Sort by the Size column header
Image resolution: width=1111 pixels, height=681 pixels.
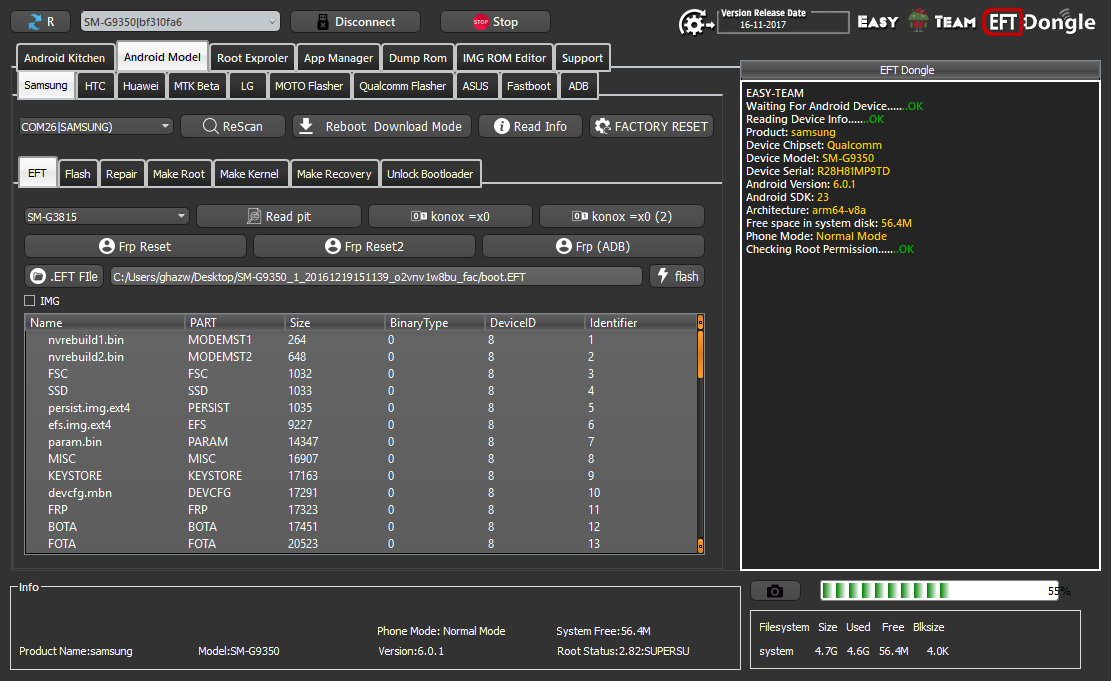[334, 322]
